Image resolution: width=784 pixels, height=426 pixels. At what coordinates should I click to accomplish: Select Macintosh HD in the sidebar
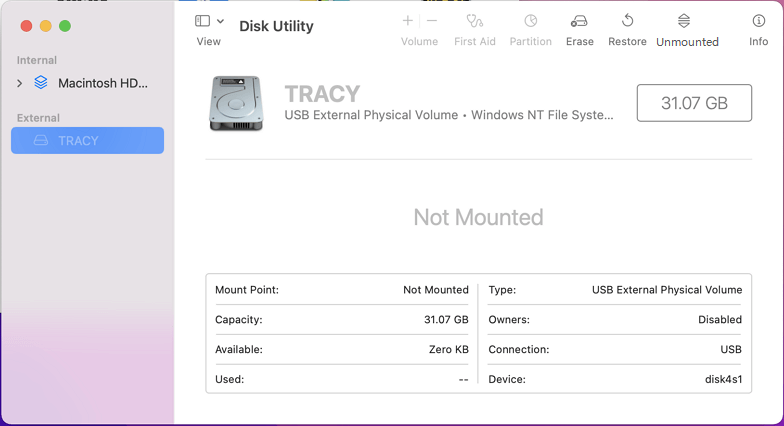point(101,83)
